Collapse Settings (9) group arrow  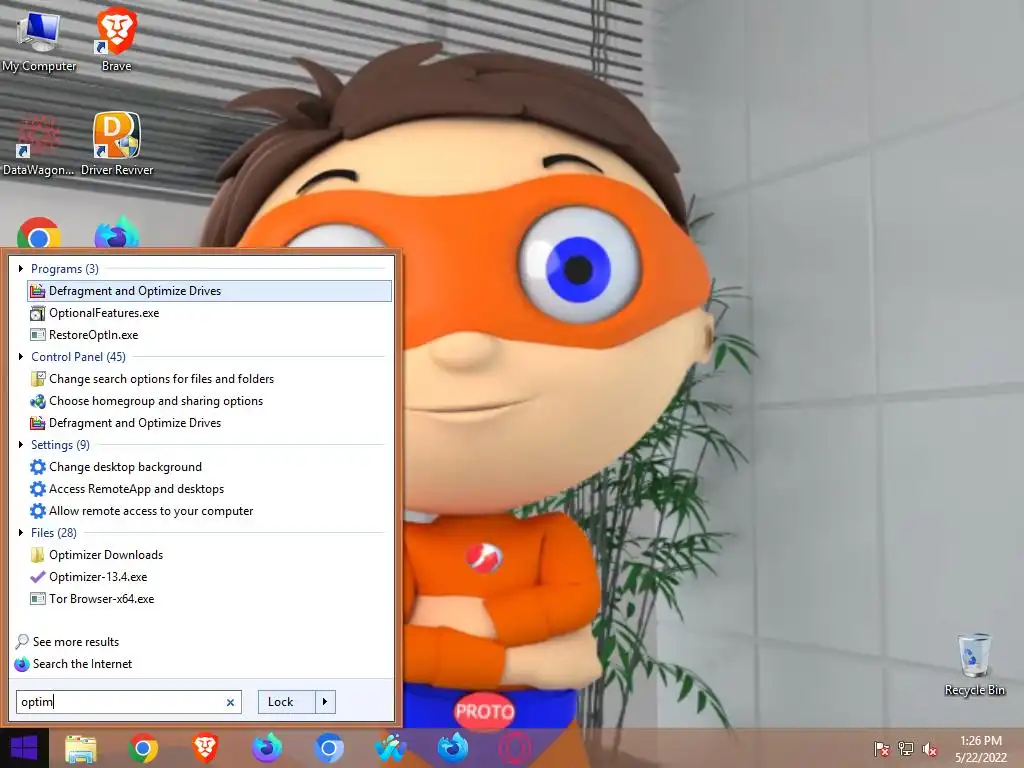21,445
